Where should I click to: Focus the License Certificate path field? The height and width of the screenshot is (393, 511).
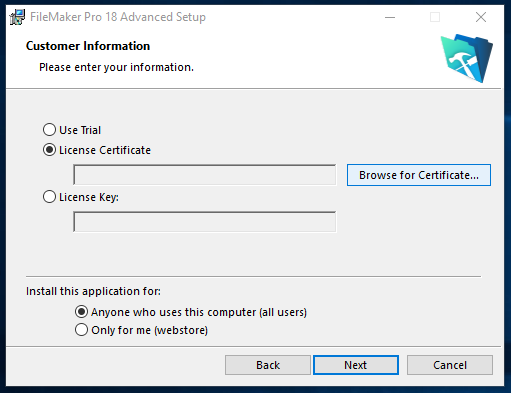pos(205,175)
